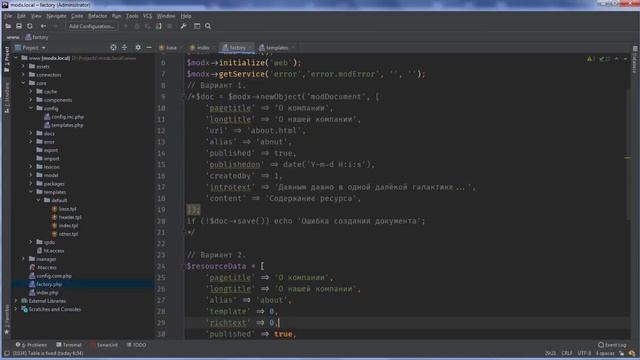Open the Tools menu
The height and width of the screenshot is (360, 640).
coord(132,16)
